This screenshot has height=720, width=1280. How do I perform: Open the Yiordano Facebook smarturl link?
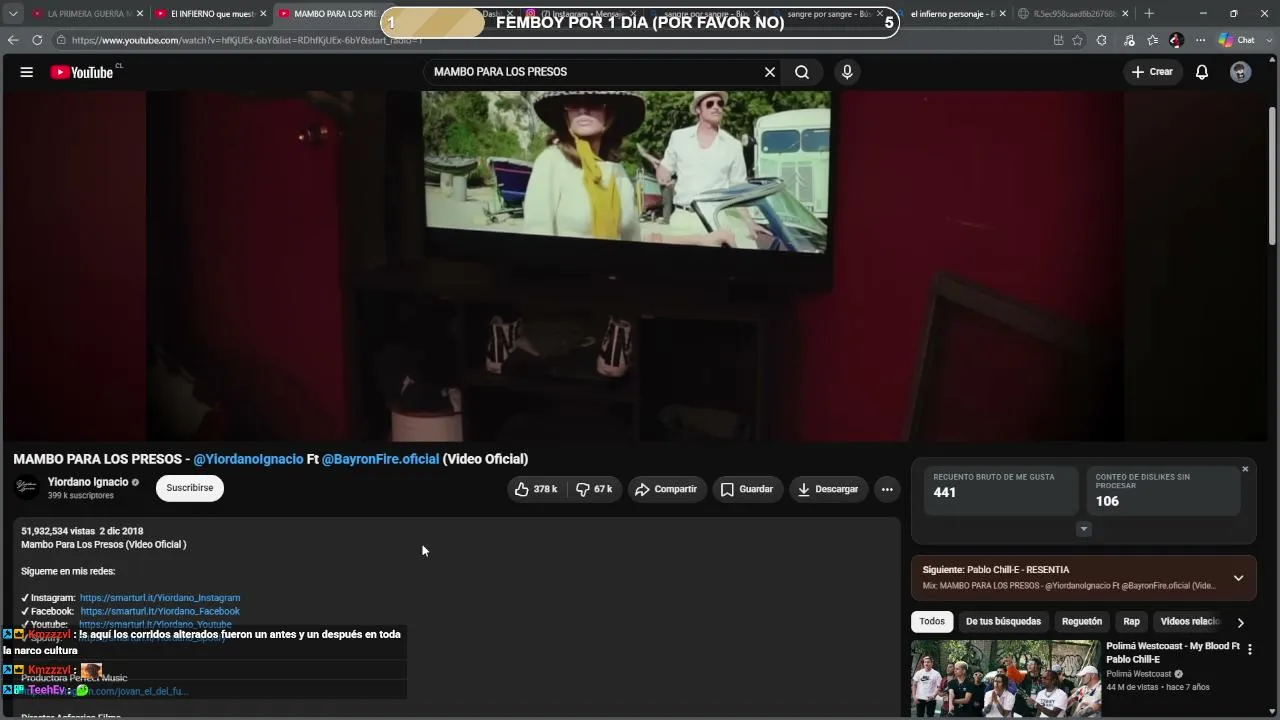pos(160,611)
